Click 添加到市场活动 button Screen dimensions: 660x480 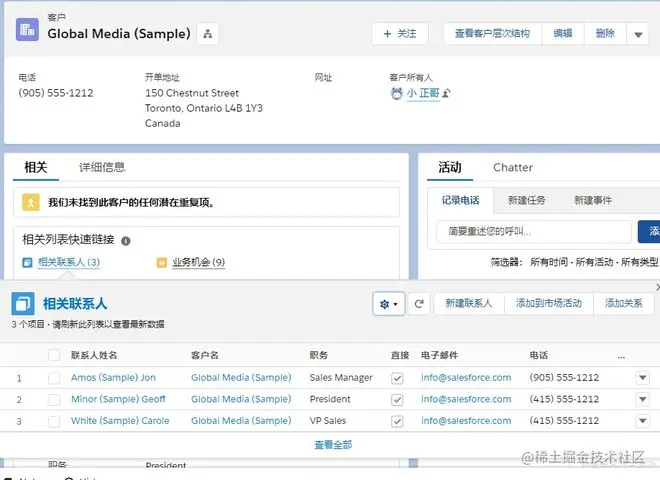click(x=549, y=304)
